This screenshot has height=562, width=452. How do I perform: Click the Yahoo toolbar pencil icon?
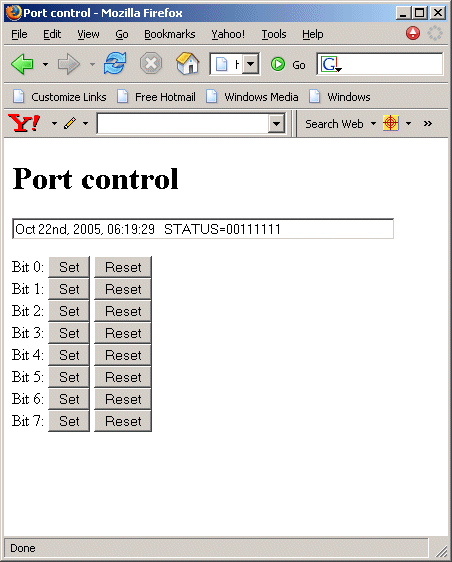(70, 123)
